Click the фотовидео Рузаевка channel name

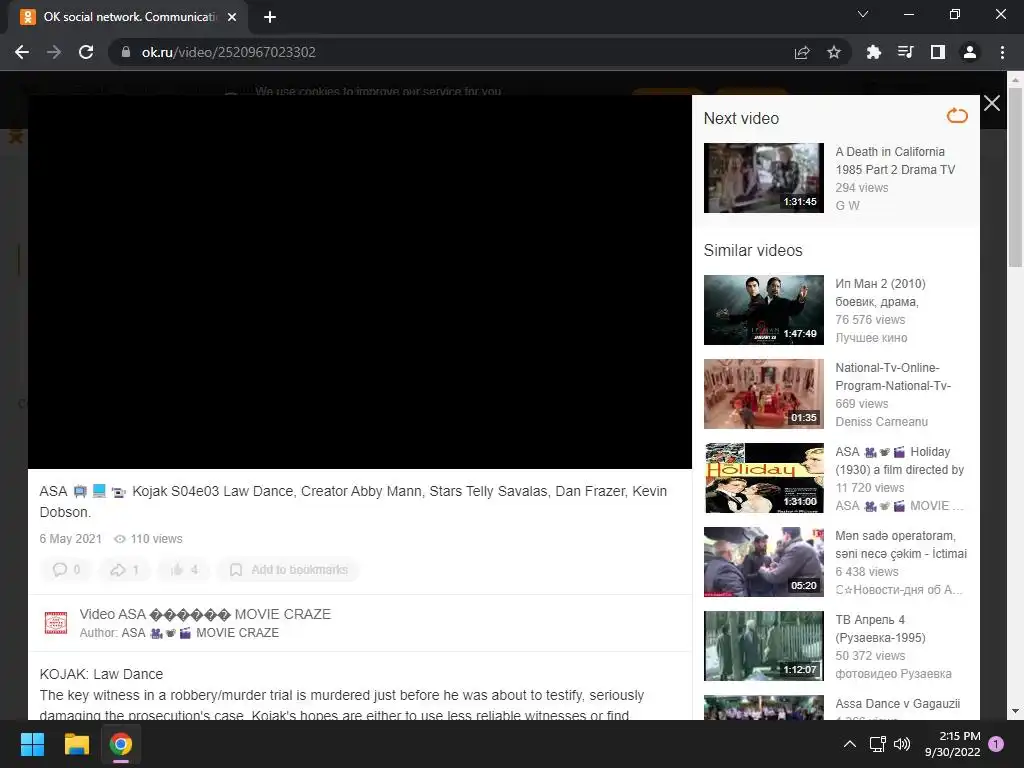coord(893,674)
